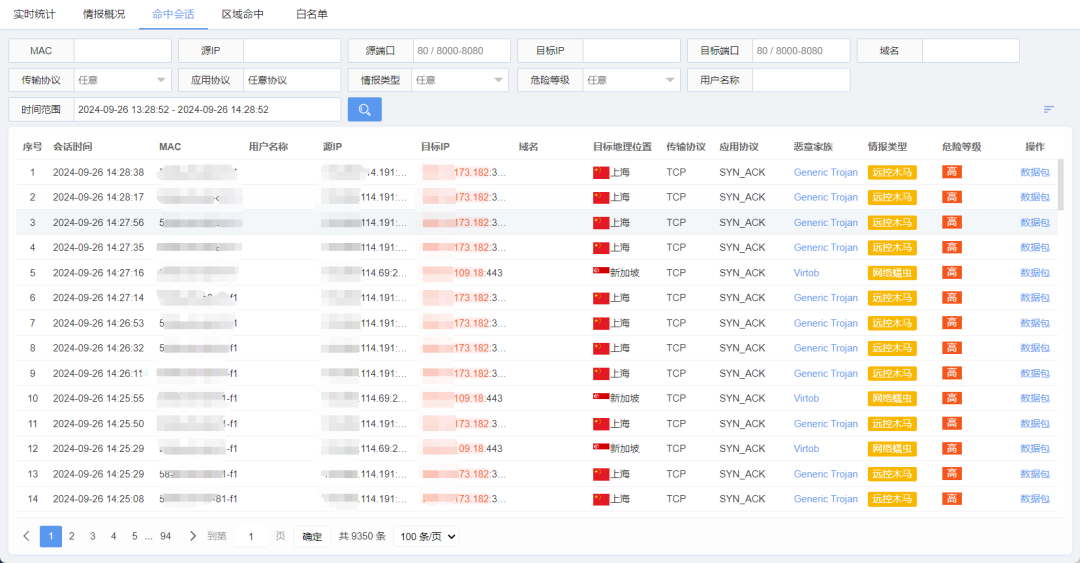Open the 100 条/页 page size selector
1080x563 pixels.
coord(427,537)
